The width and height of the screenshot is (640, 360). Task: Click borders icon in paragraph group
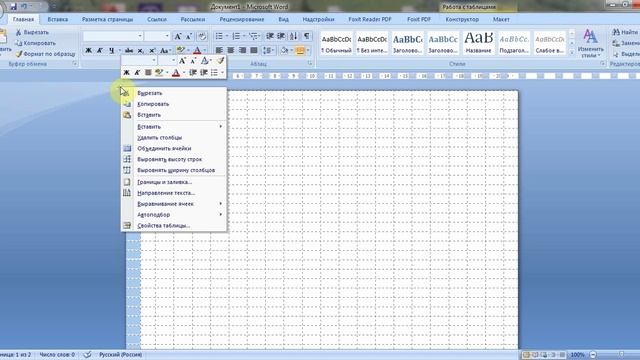[x=300, y=50]
